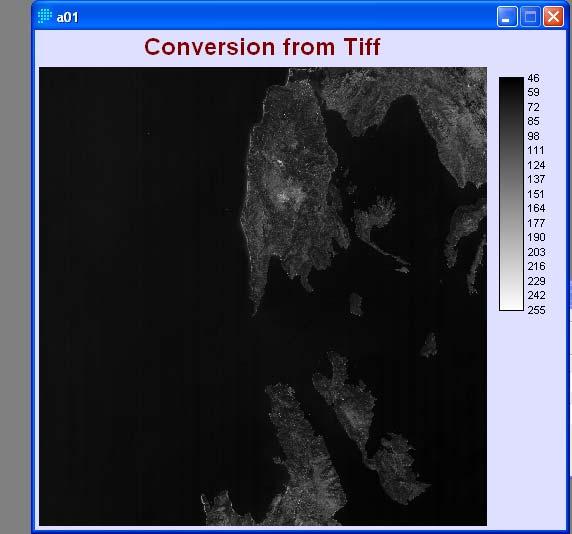Screen dimensions: 572x534
Task: Close the a01 window
Action: (553, 17)
